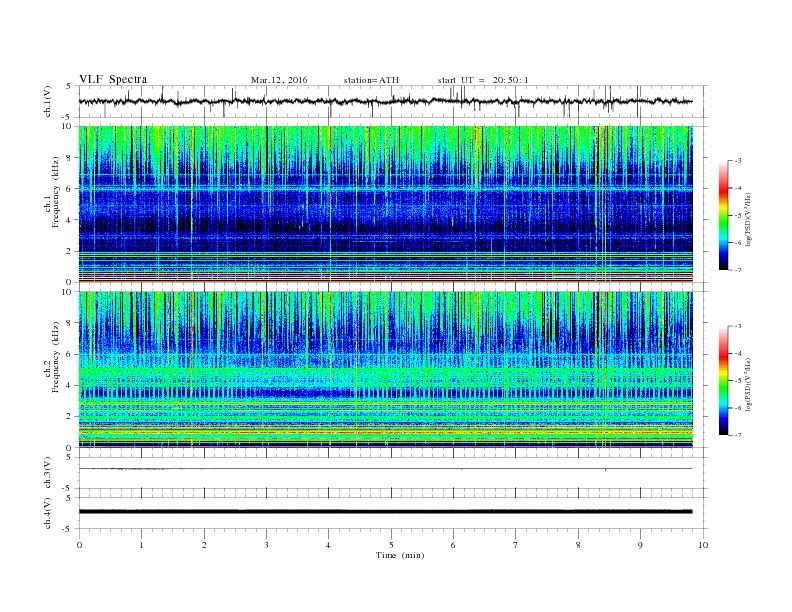792x612 pixels.
Task: Click the "6" kHz tick on ch.1 frequency axis
Action: click(x=69, y=188)
